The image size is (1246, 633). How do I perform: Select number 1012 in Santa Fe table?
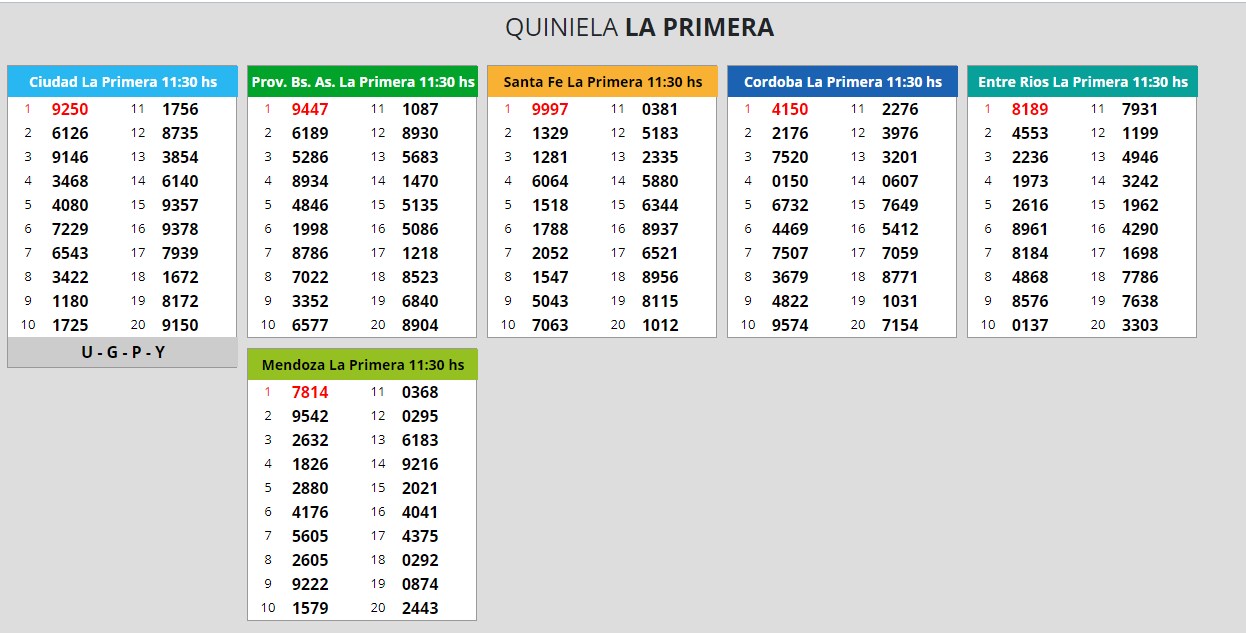(x=660, y=325)
